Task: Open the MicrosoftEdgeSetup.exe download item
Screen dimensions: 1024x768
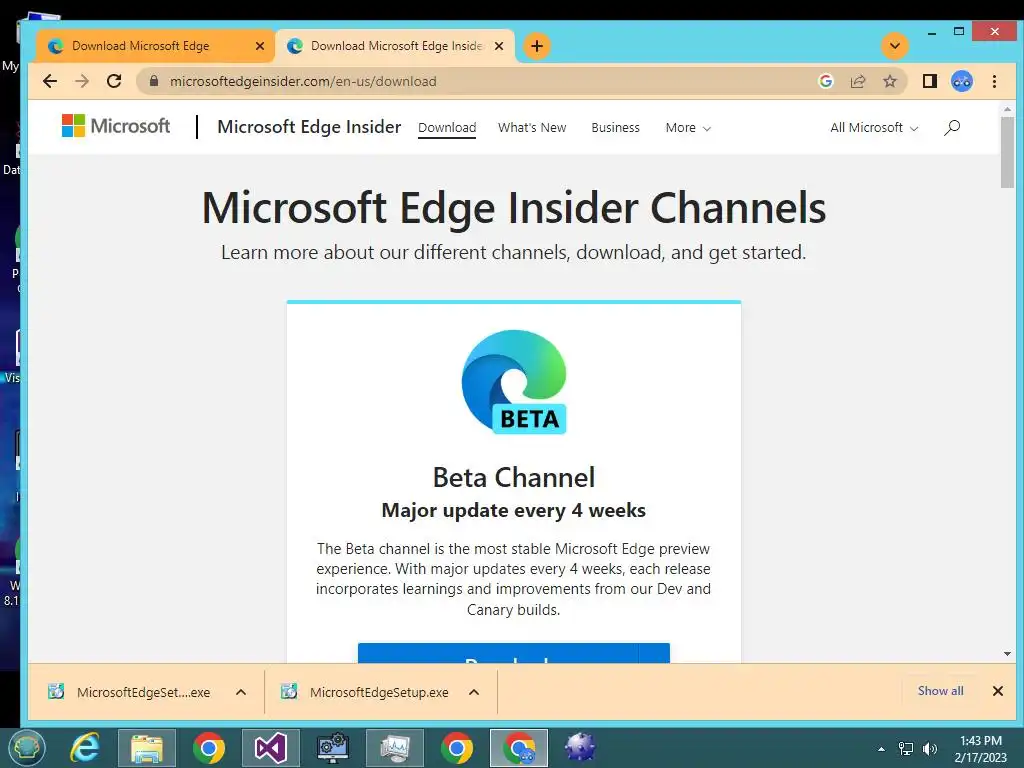Action: tap(366, 692)
